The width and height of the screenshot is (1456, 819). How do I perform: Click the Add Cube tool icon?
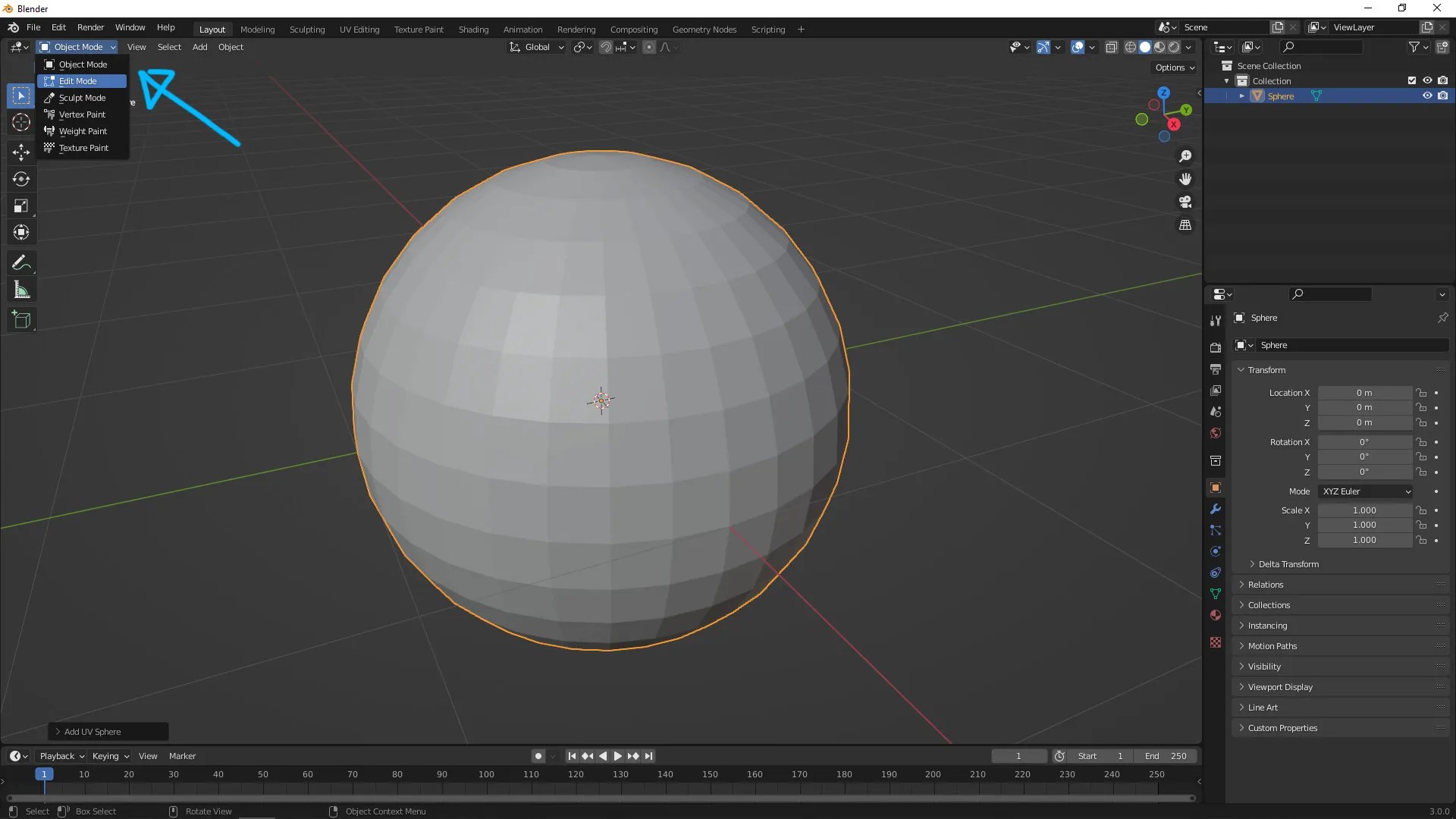(x=21, y=320)
